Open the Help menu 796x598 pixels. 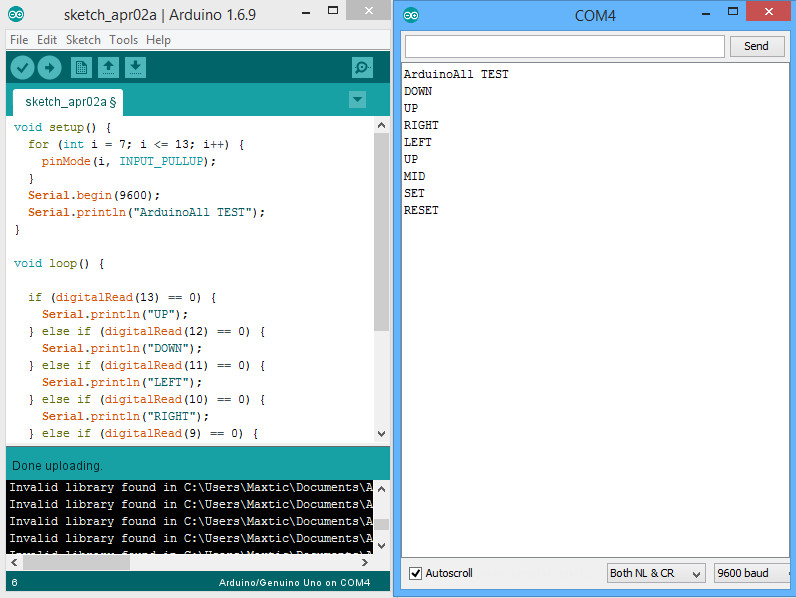tap(158, 40)
